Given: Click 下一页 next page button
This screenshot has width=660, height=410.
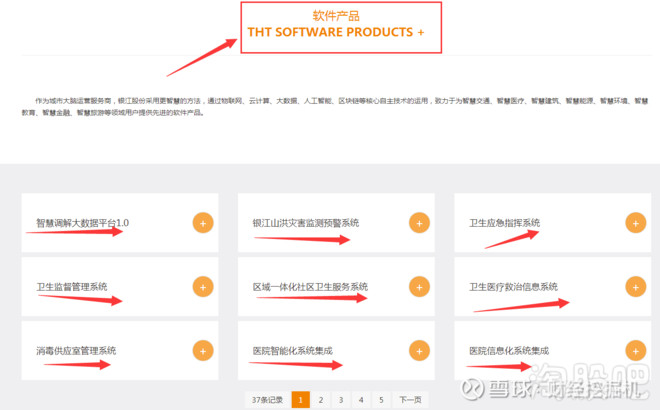Looking at the screenshot, I should click(x=410, y=399).
